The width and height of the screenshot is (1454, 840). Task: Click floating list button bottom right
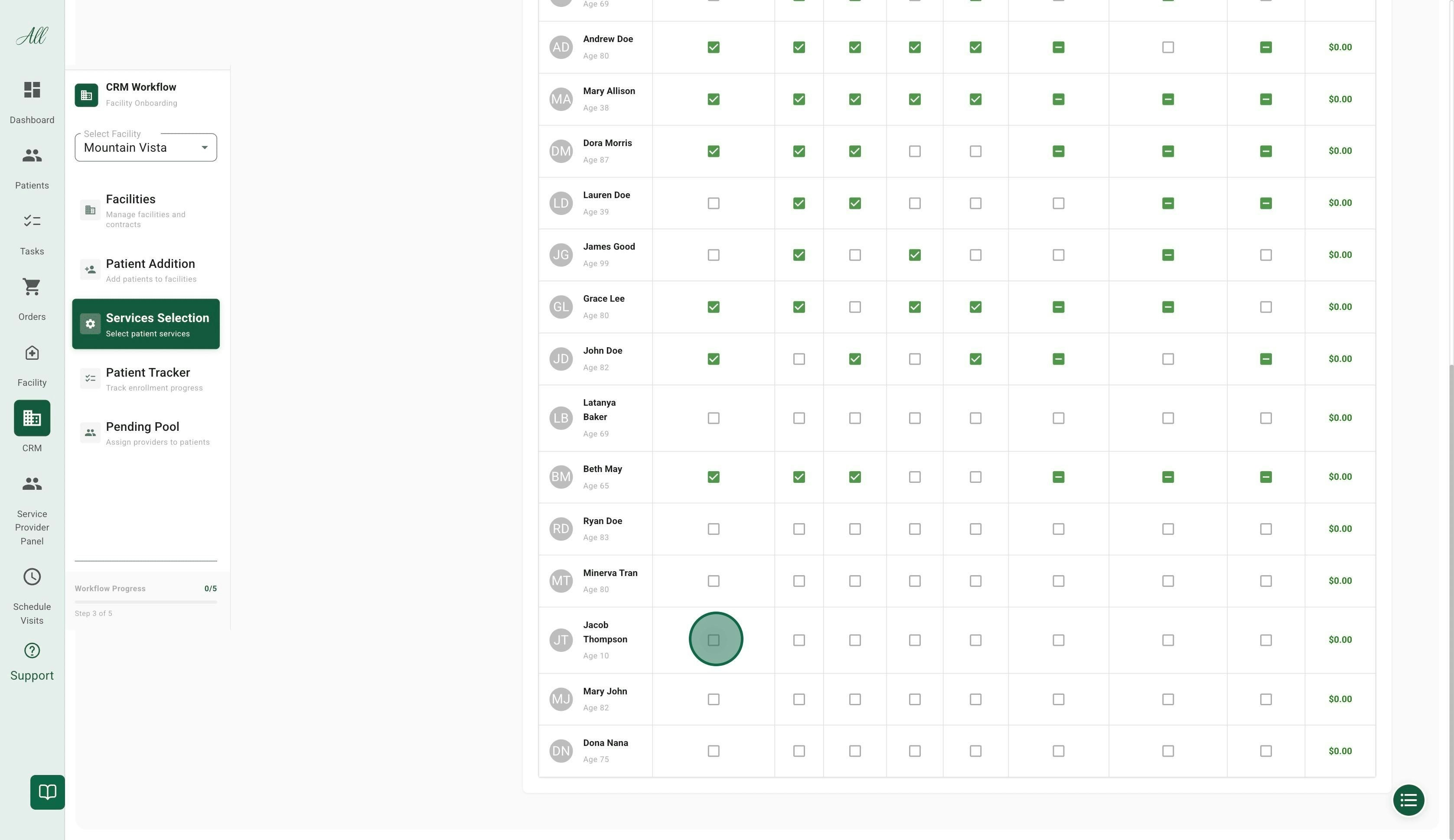1408,800
